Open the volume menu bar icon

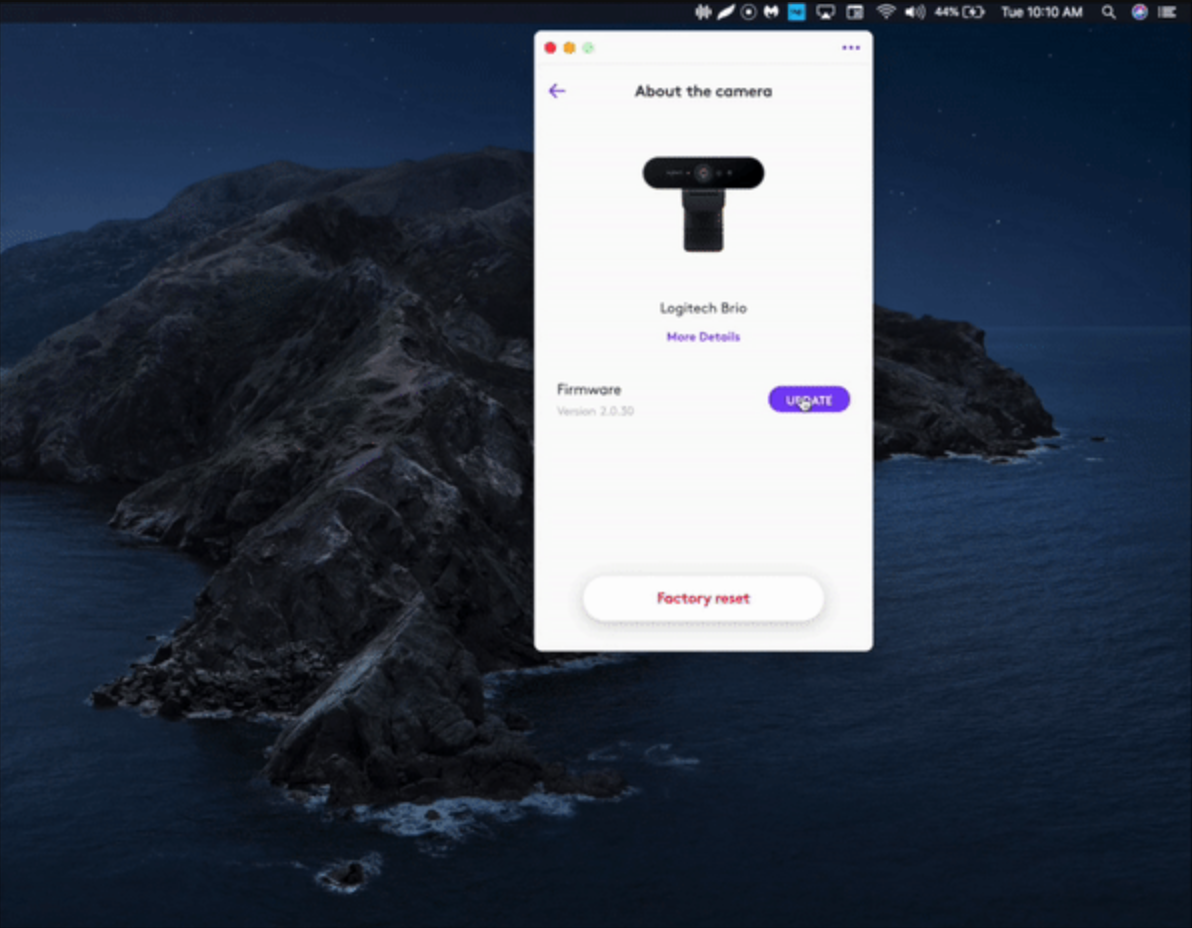[915, 11]
